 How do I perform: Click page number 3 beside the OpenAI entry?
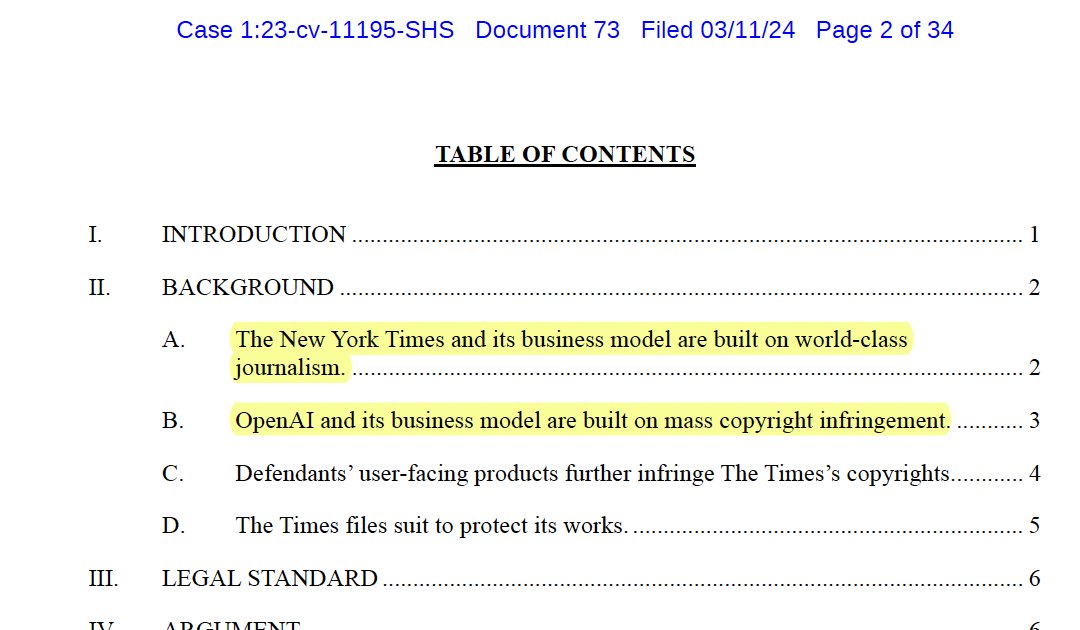[x=1034, y=421]
